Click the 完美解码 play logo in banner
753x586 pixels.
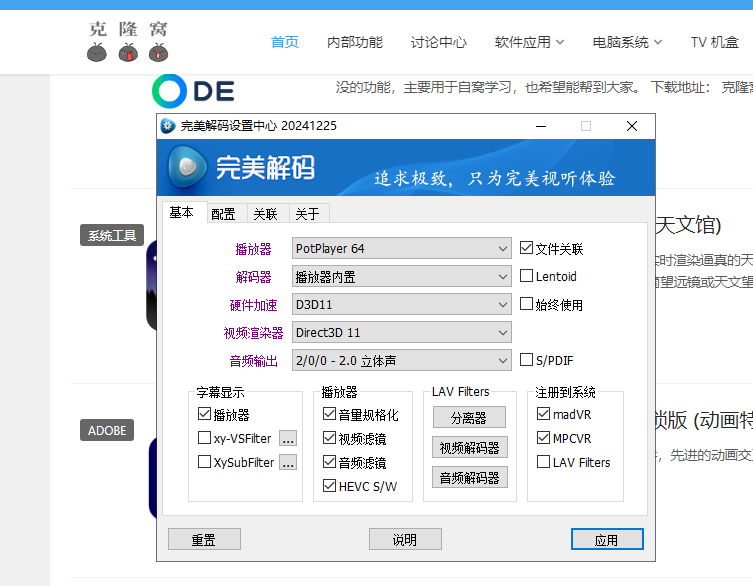pos(187,167)
